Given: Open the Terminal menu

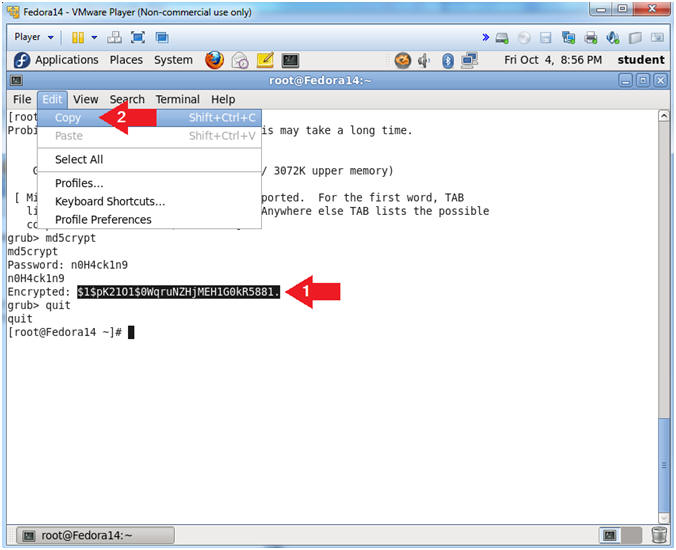Looking at the screenshot, I should pyautogui.click(x=178, y=100).
